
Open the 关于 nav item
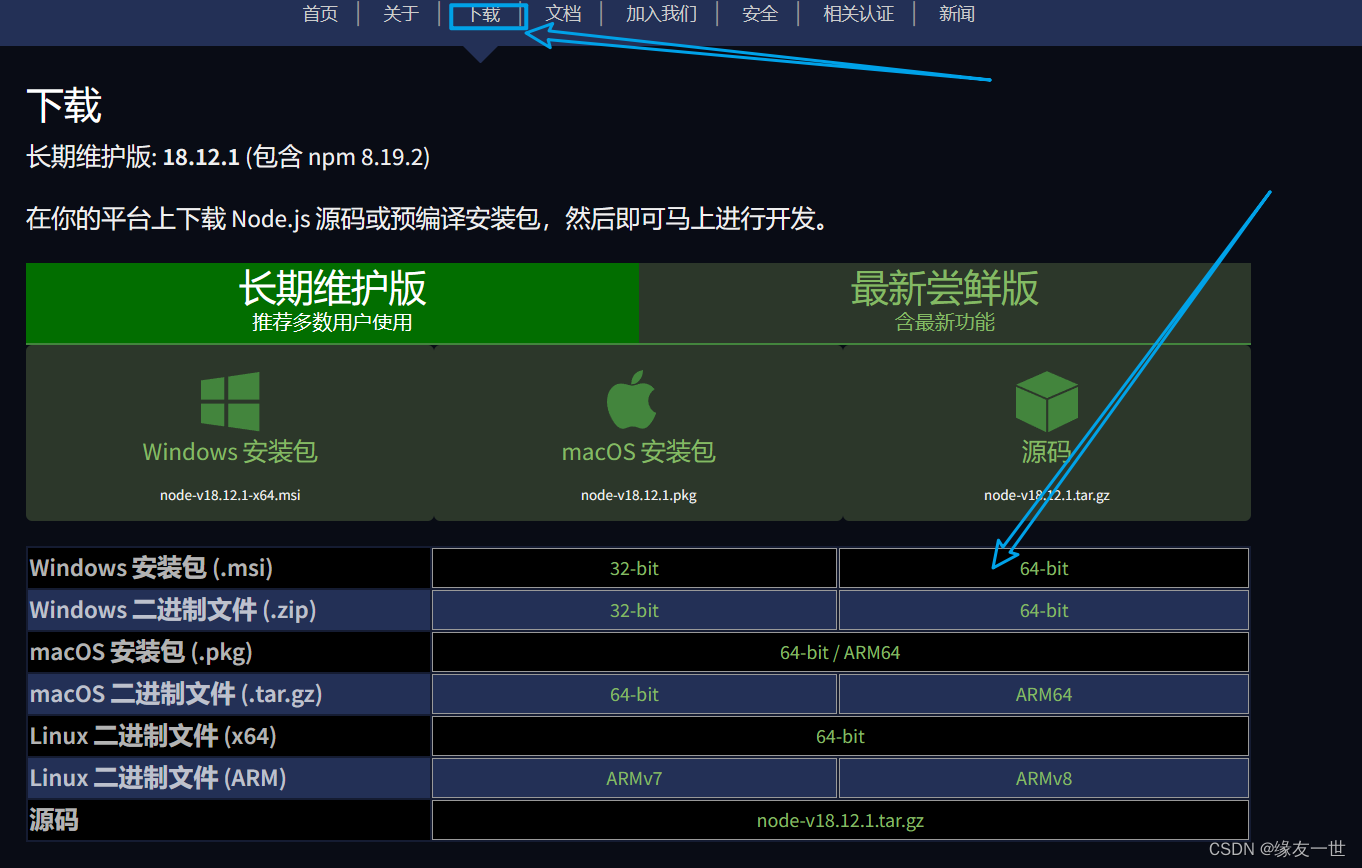[x=400, y=14]
